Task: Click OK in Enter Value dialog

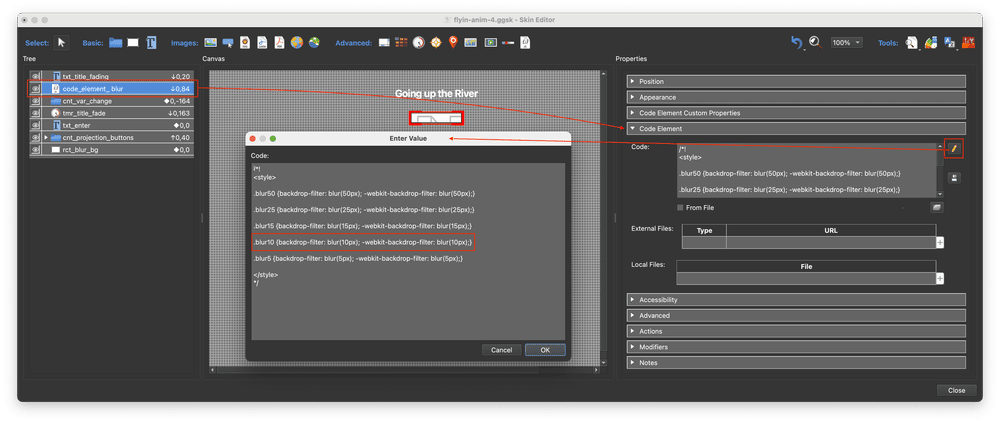Action: point(545,350)
